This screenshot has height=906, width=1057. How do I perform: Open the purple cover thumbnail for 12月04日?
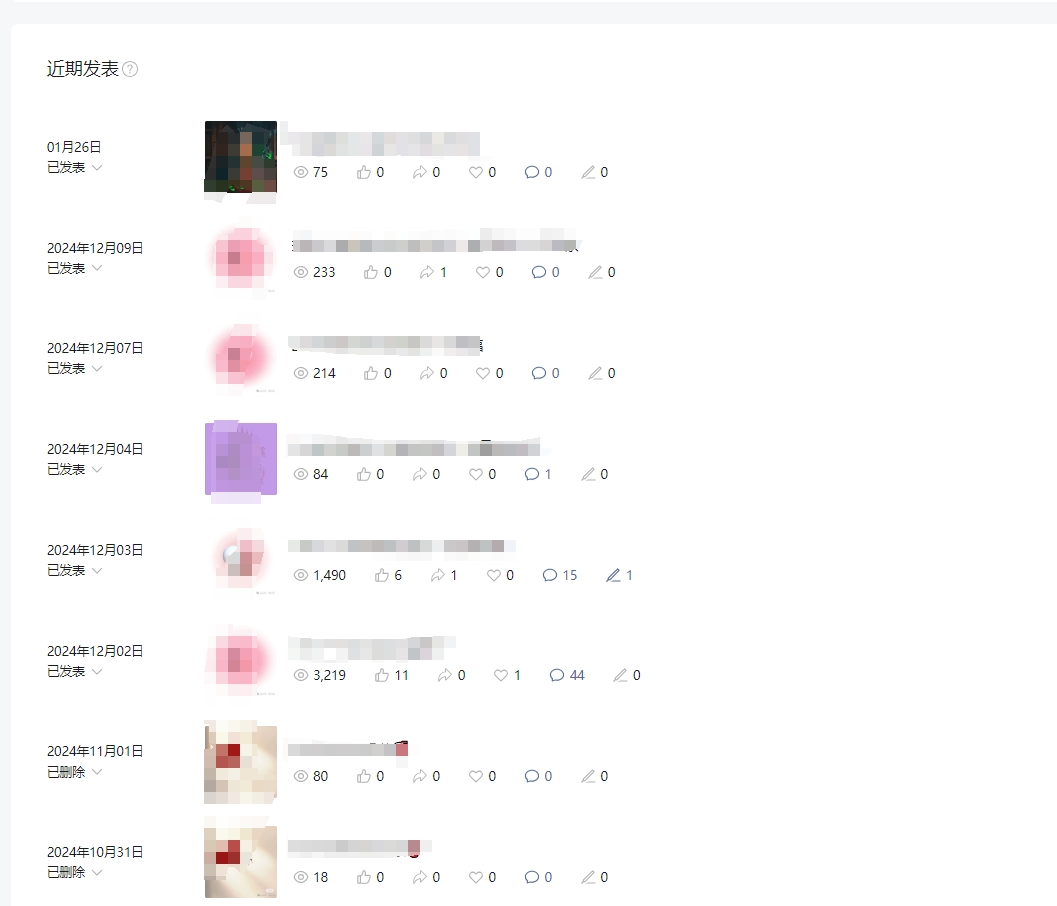[x=241, y=459]
